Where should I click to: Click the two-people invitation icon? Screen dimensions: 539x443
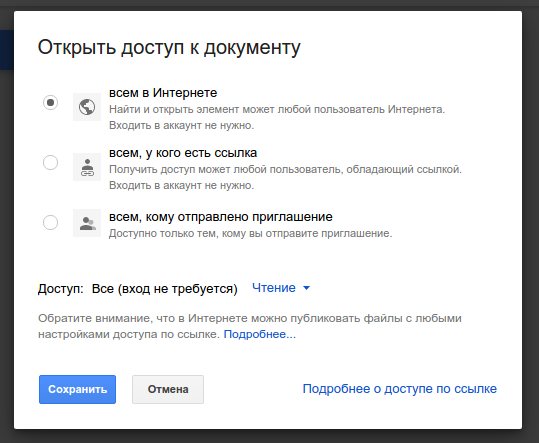[x=87, y=223]
